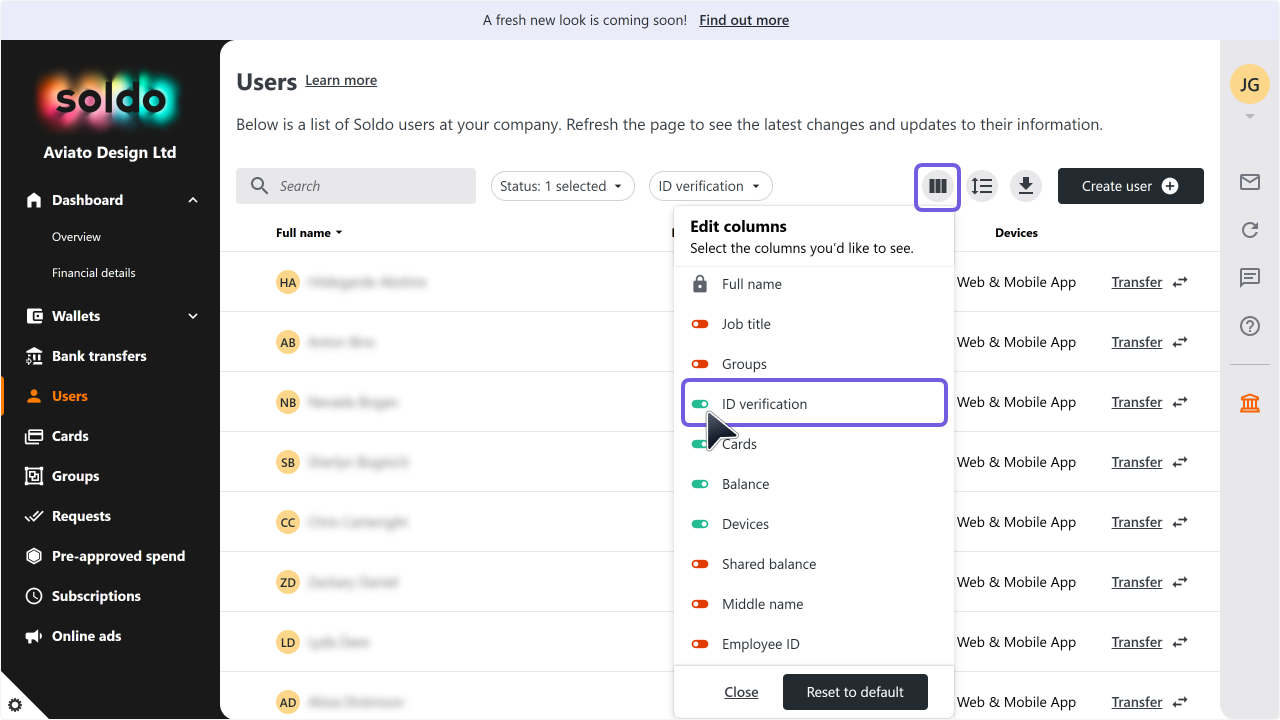
Task: Click the LD user avatar
Action: [288, 642]
